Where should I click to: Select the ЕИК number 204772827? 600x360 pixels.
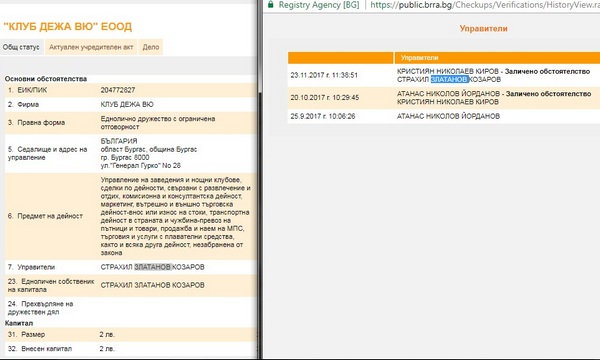118,90
